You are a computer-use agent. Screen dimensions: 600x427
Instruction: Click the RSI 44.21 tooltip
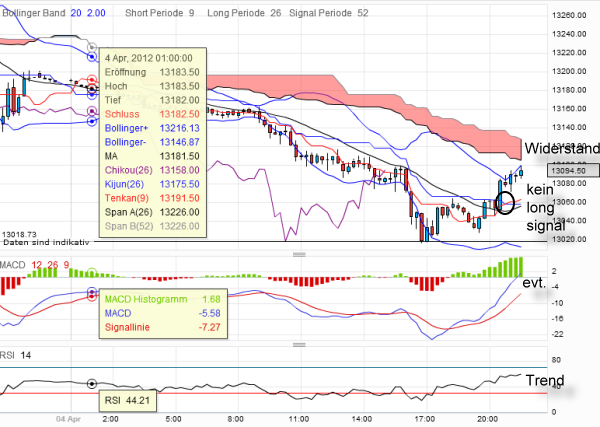click(127, 401)
